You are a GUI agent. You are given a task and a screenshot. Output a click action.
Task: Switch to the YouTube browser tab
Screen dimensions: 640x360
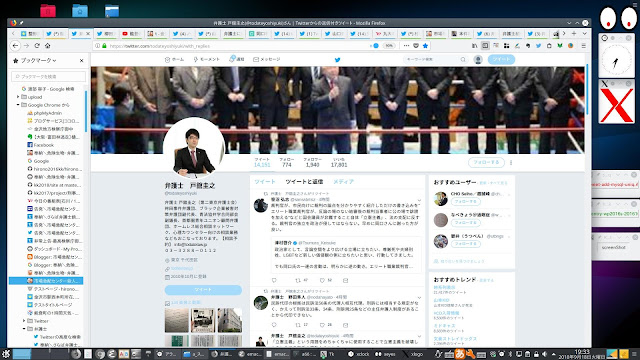pos(131,33)
